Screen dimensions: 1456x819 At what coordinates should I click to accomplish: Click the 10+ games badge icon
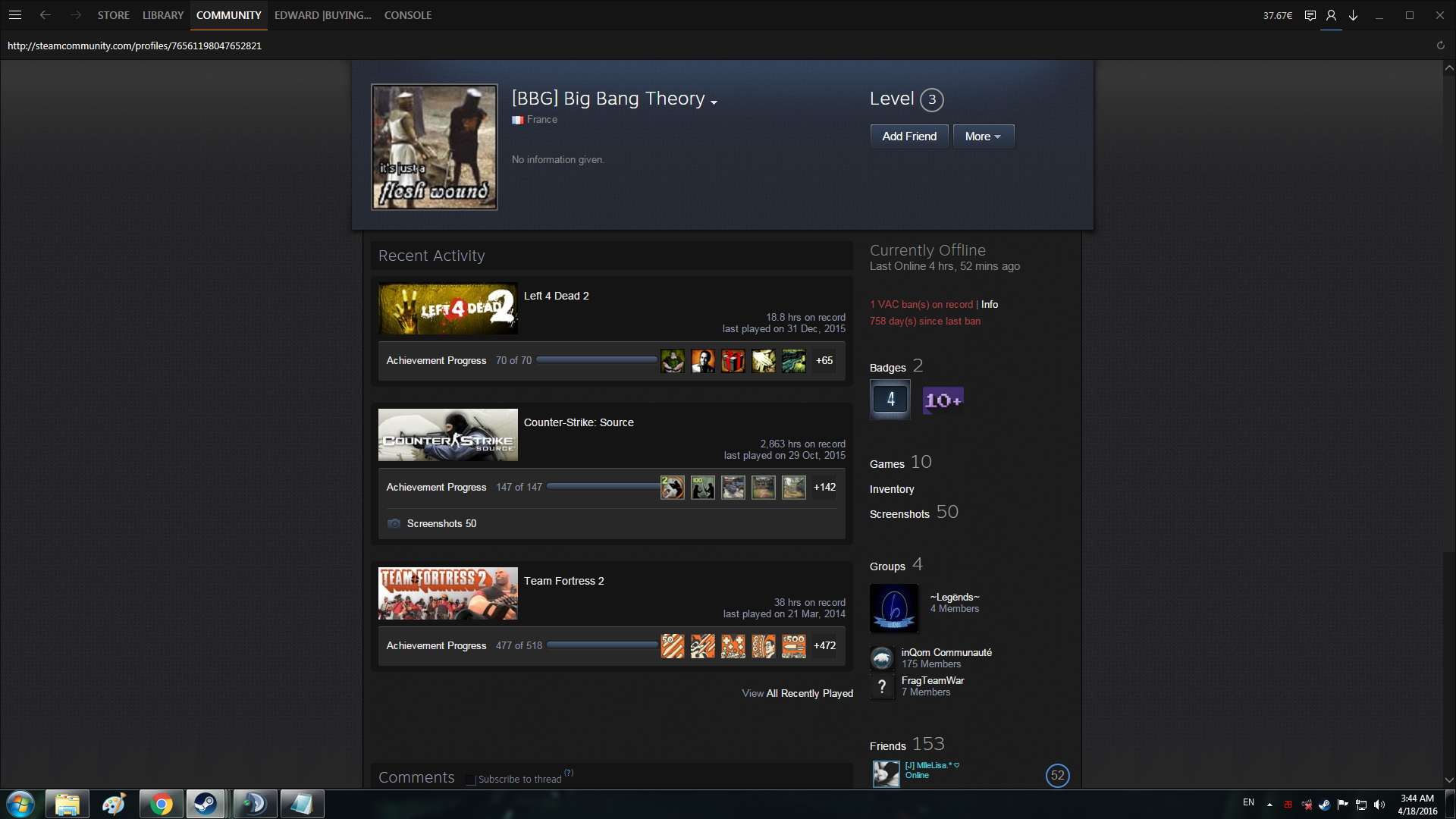click(x=943, y=400)
